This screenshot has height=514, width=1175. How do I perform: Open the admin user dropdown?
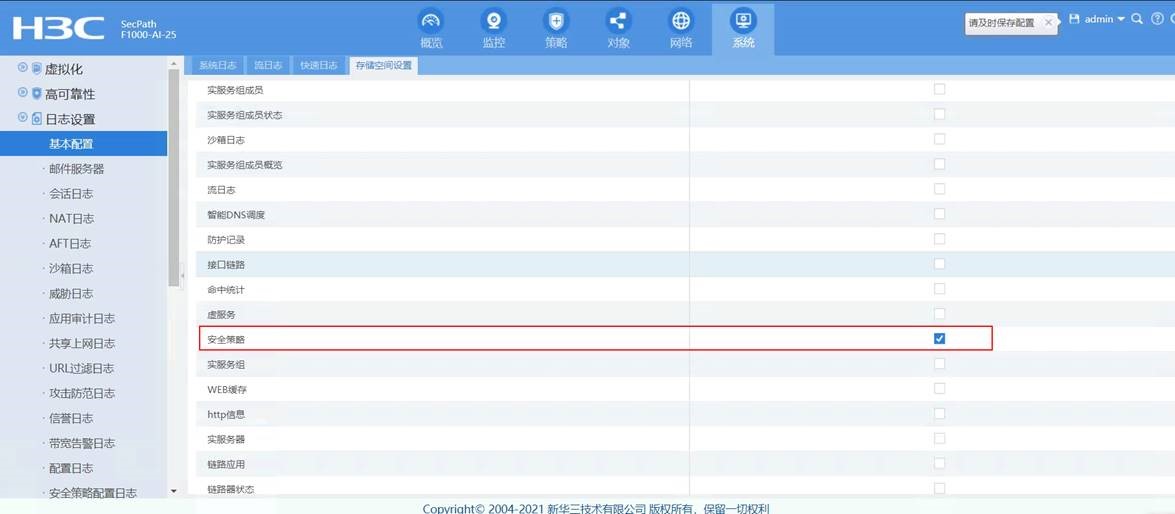tap(1105, 19)
